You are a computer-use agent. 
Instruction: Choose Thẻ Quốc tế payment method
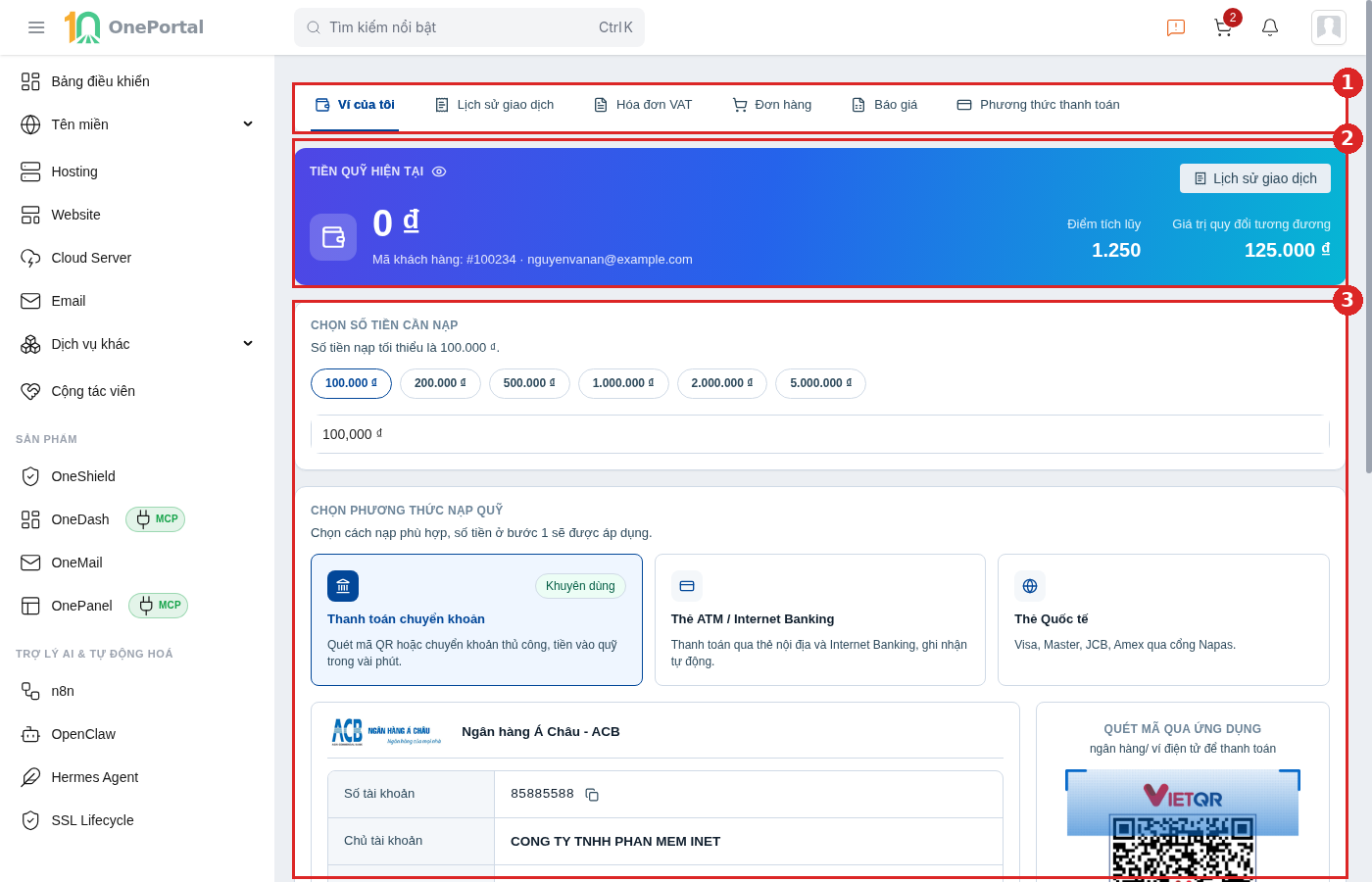1163,620
